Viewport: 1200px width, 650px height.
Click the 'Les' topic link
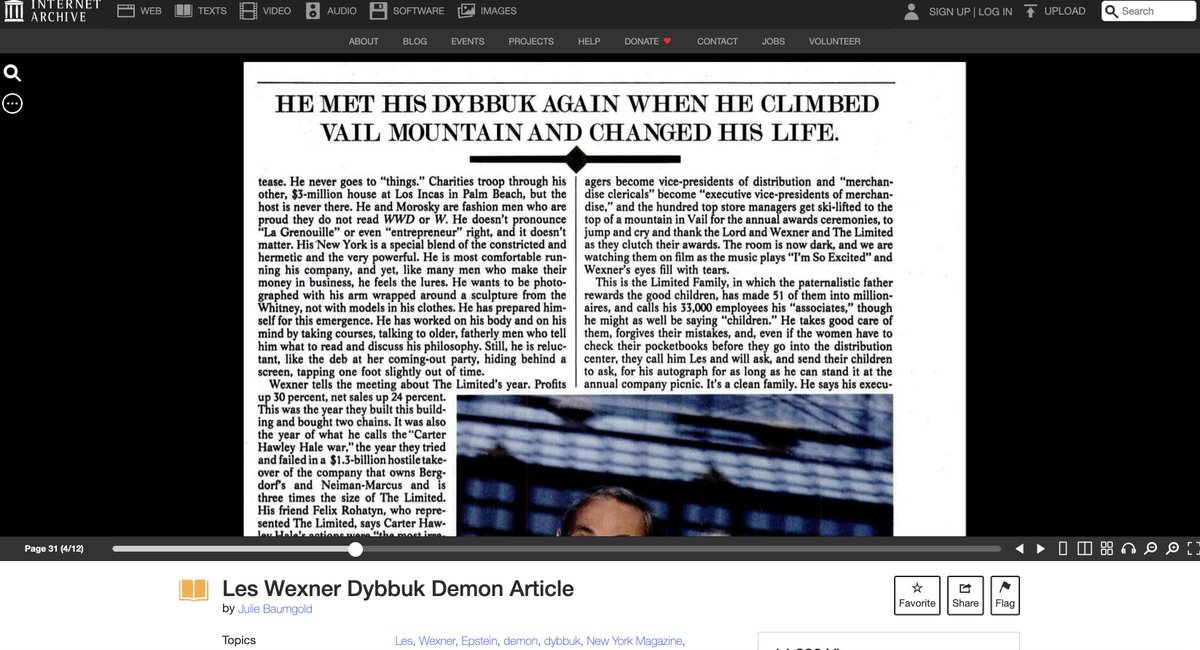404,641
